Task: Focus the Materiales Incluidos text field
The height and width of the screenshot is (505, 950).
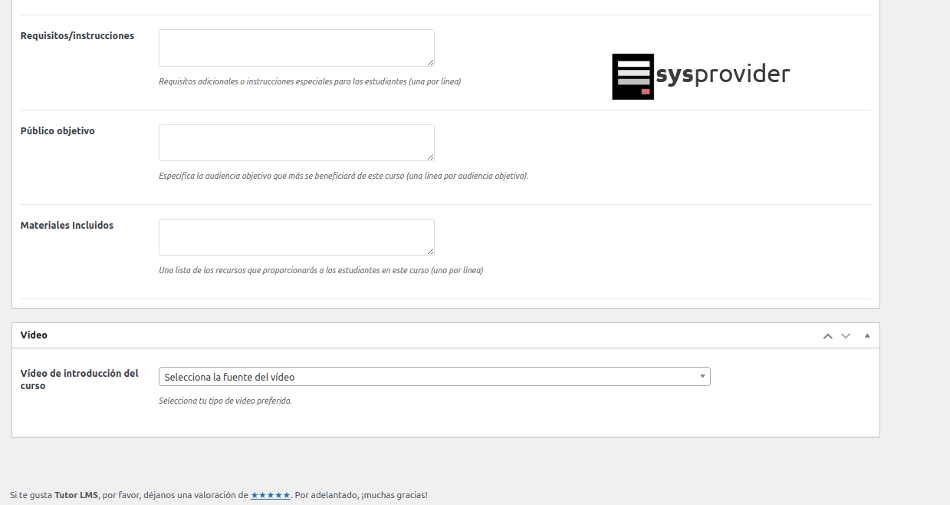Action: (296, 237)
